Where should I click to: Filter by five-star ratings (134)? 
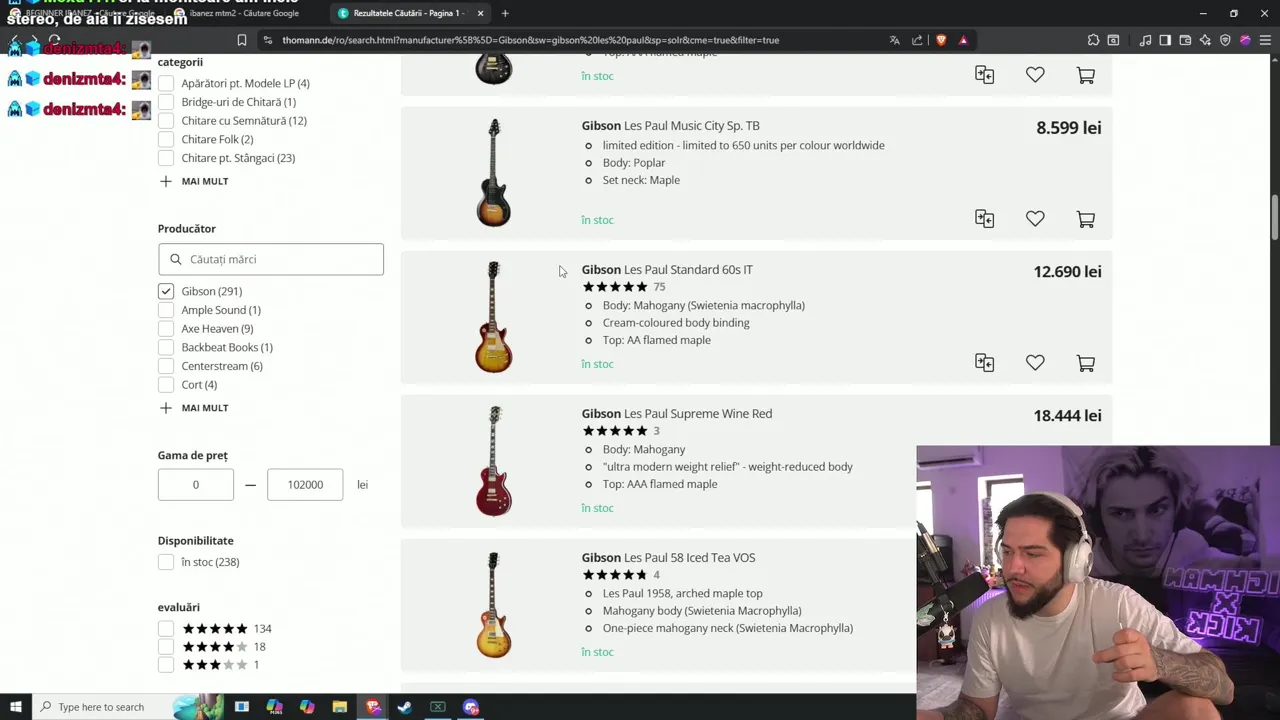(x=166, y=629)
